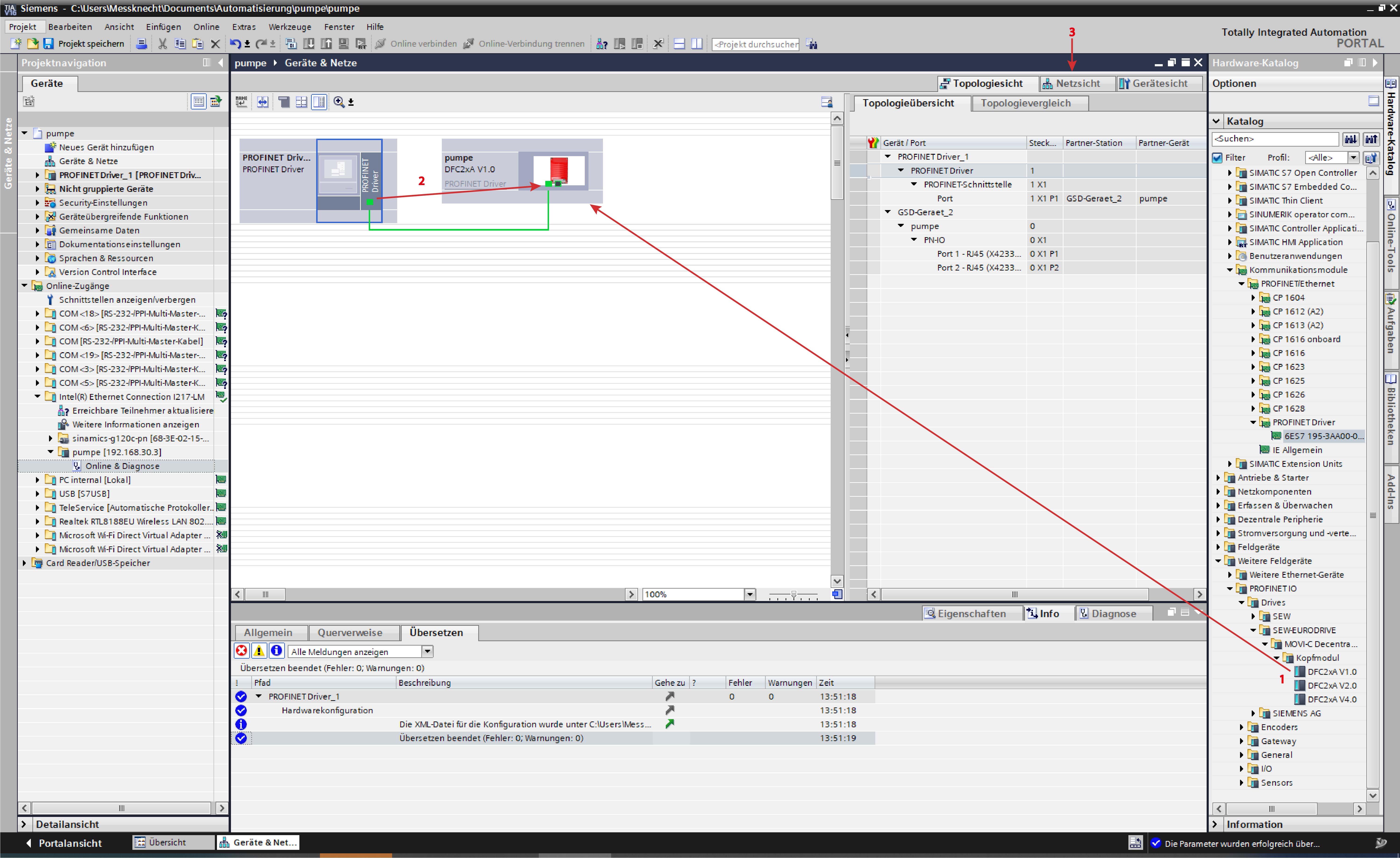Undo the last action
Image resolution: width=1400 pixels, height=858 pixels.
[235, 44]
